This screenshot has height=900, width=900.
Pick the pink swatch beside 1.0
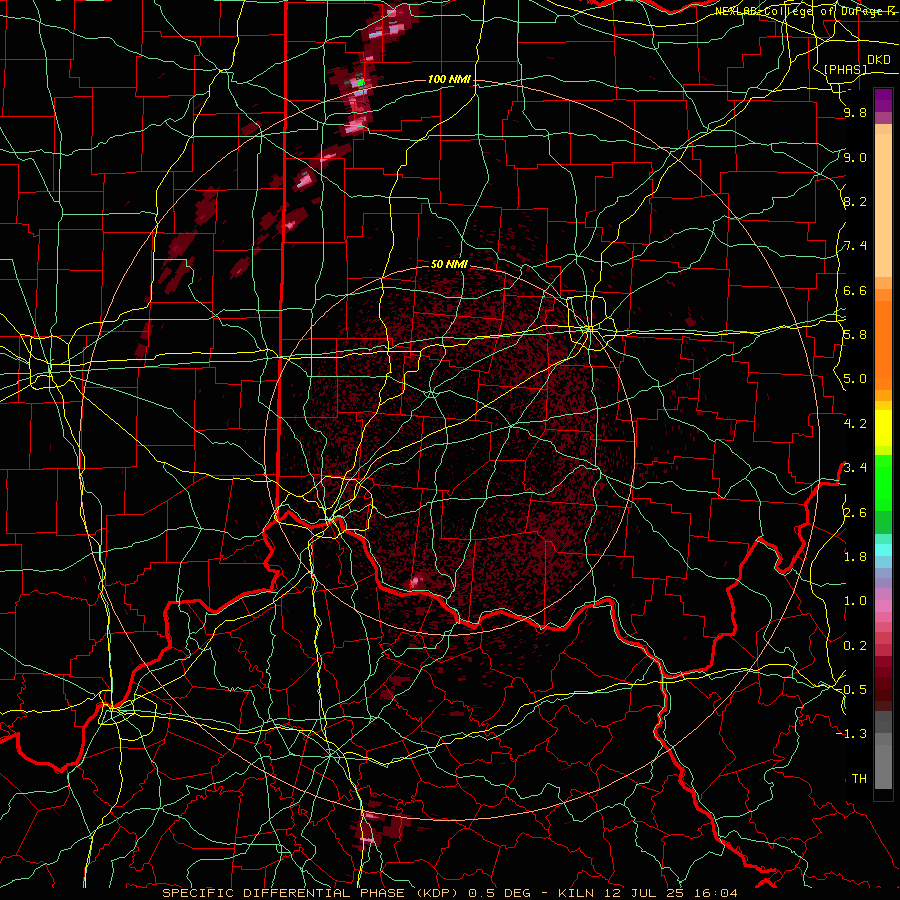coord(883,606)
